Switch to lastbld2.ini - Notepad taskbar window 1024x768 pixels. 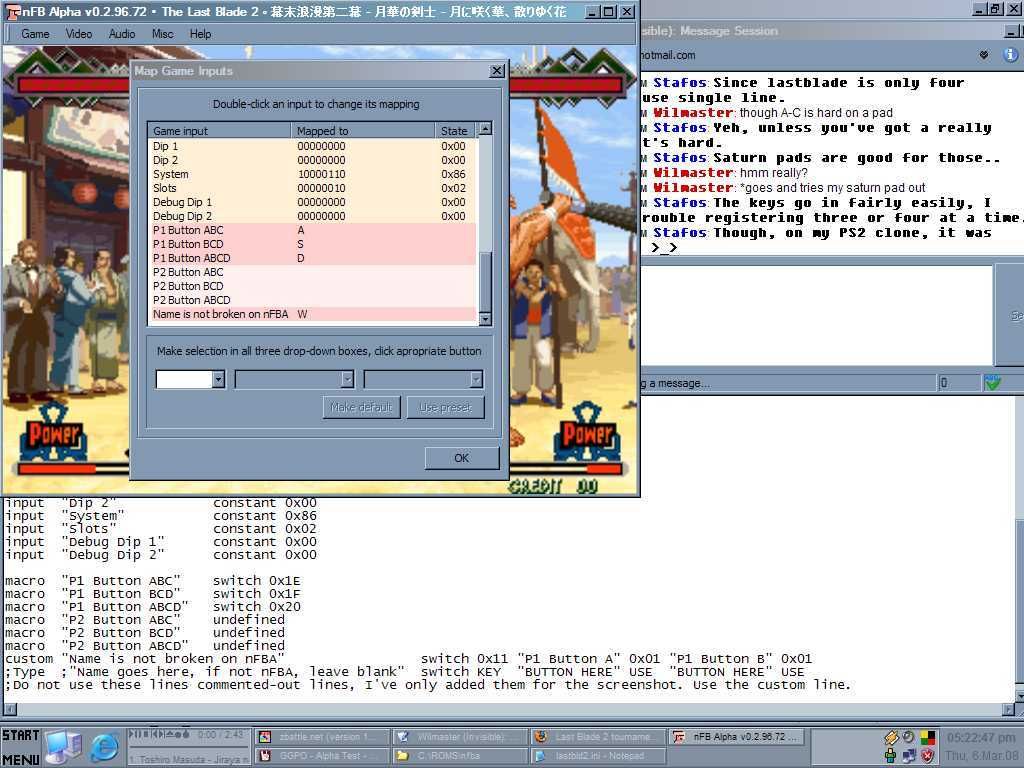pos(598,756)
